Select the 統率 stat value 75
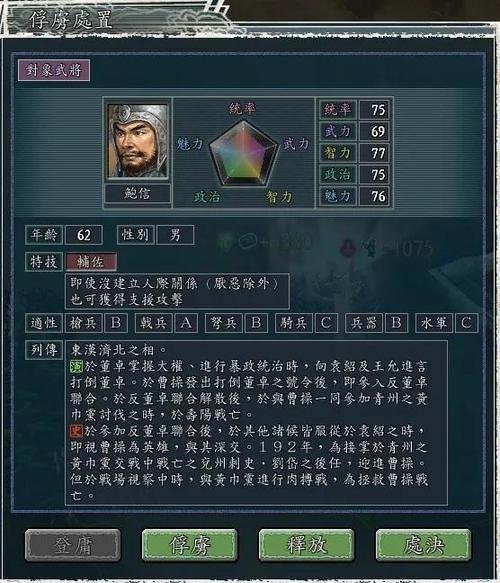This screenshot has height=583, width=500. pyautogui.click(x=375, y=110)
